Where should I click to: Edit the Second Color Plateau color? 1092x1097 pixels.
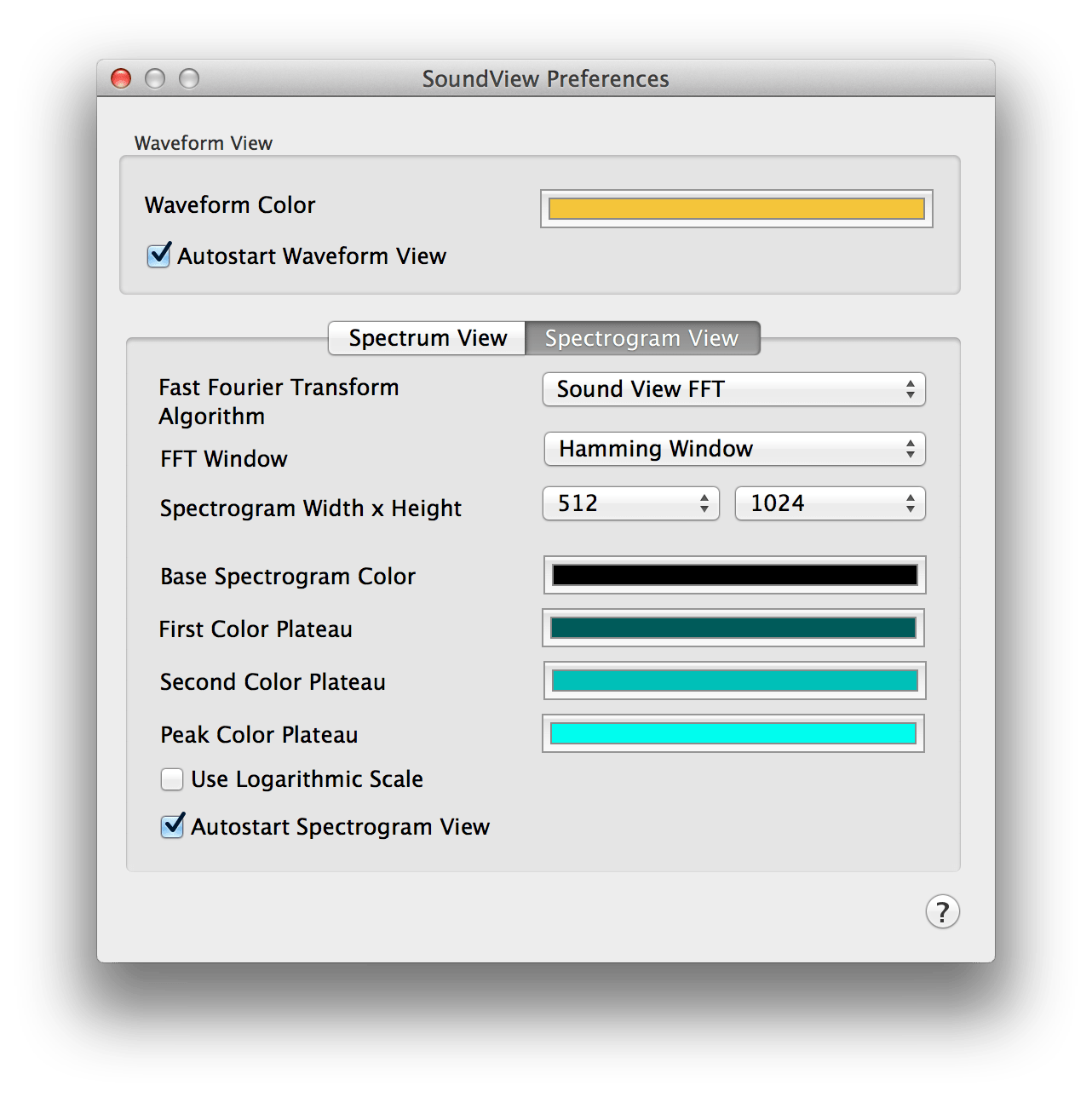tap(733, 681)
